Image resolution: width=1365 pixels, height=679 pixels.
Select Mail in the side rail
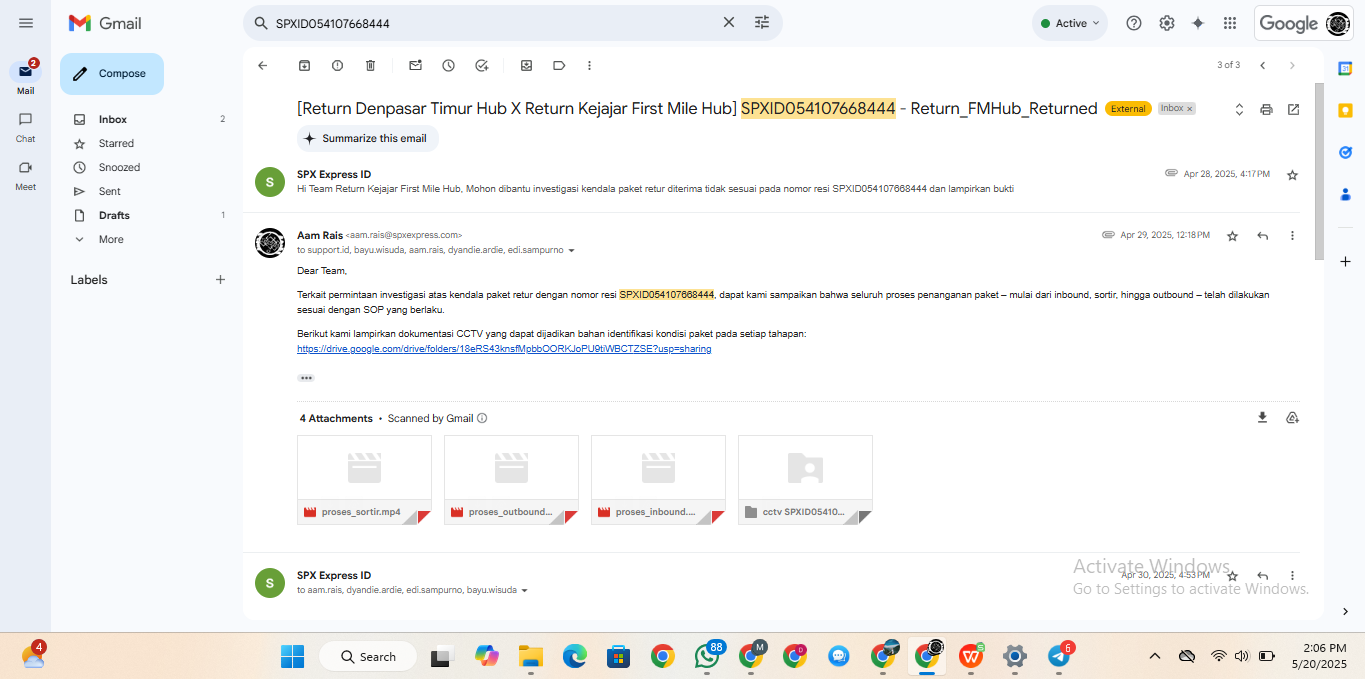point(25,78)
